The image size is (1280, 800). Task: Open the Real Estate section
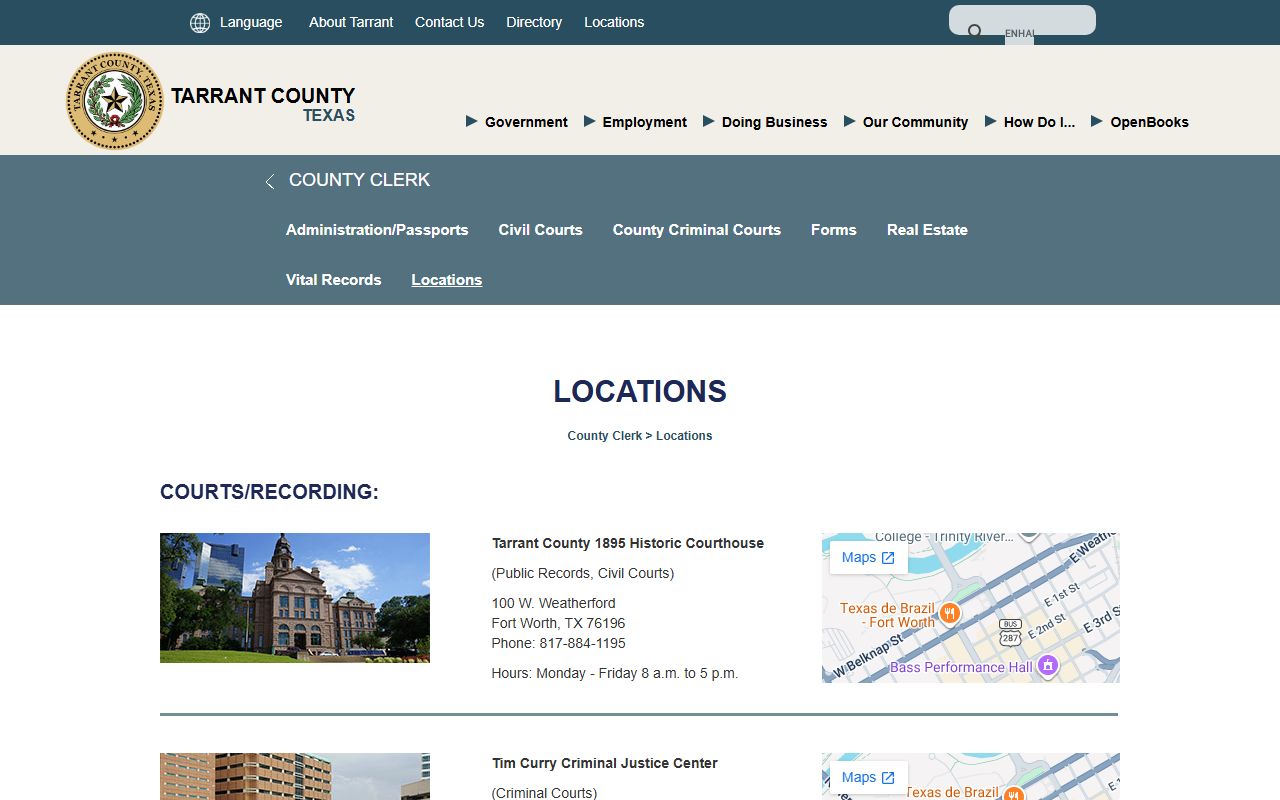pyautogui.click(x=927, y=230)
